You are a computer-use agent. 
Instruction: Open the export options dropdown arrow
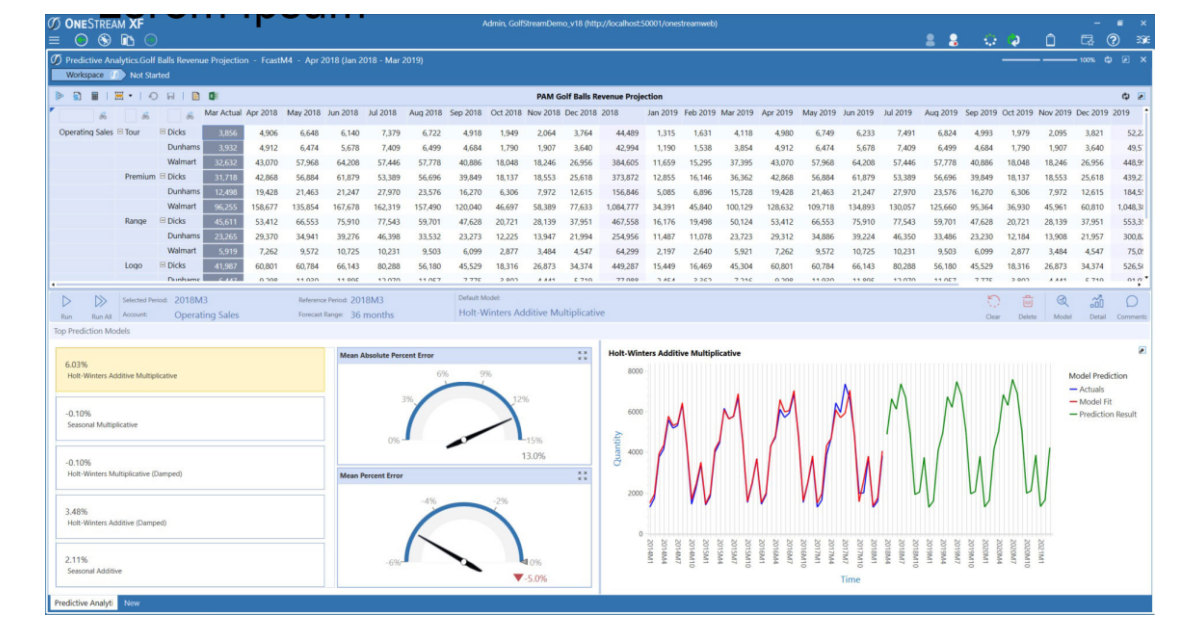click(x=131, y=95)
